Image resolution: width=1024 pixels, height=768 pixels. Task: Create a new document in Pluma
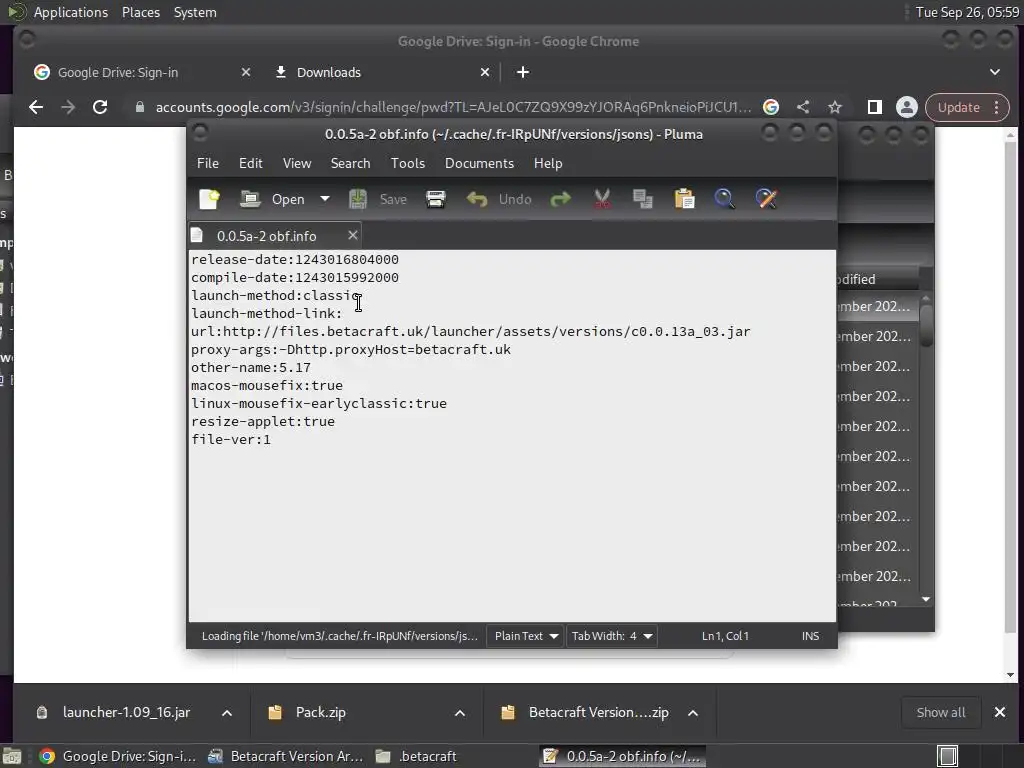click(210, 199)
